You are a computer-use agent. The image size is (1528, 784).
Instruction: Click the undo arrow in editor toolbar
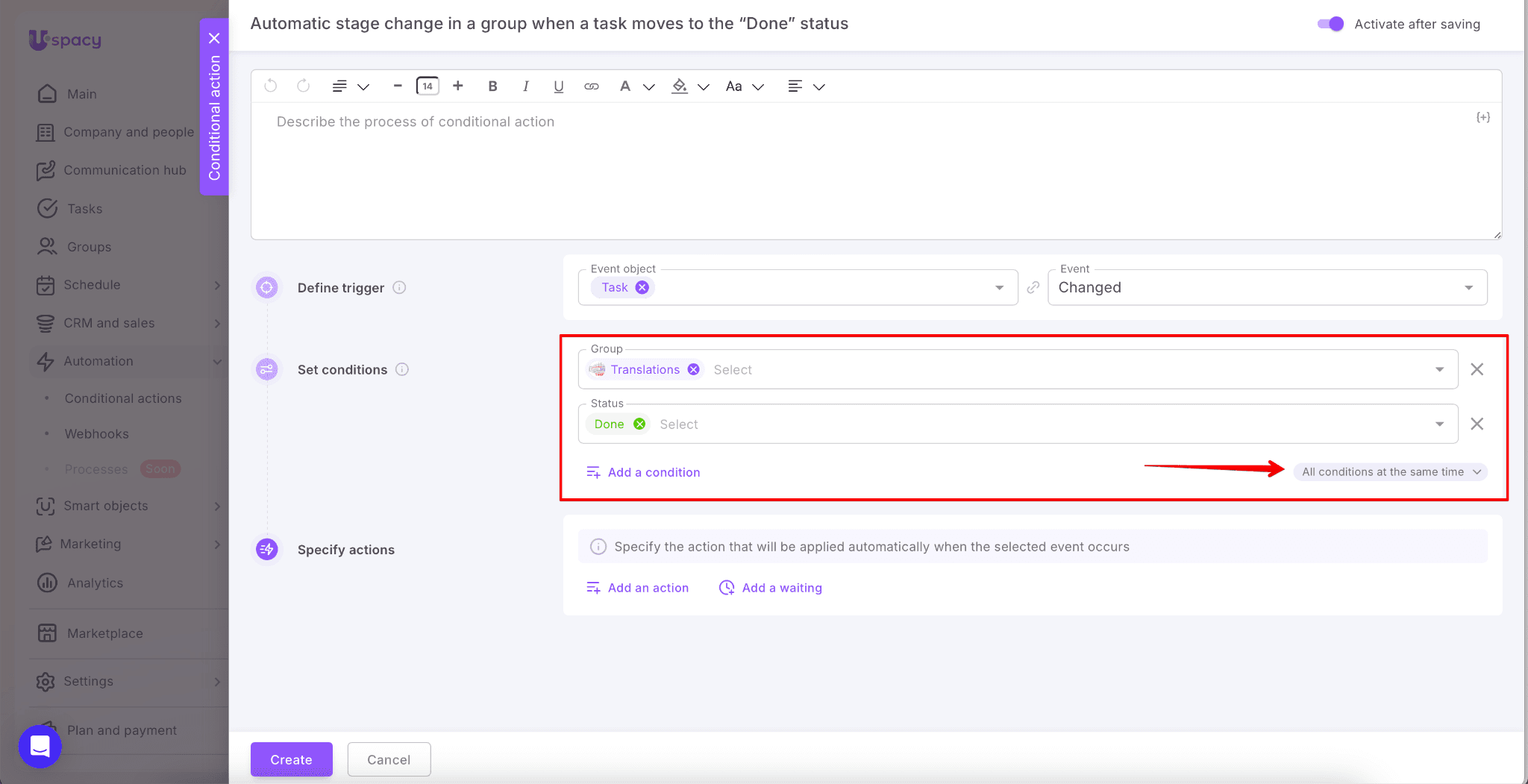(271, 87)
